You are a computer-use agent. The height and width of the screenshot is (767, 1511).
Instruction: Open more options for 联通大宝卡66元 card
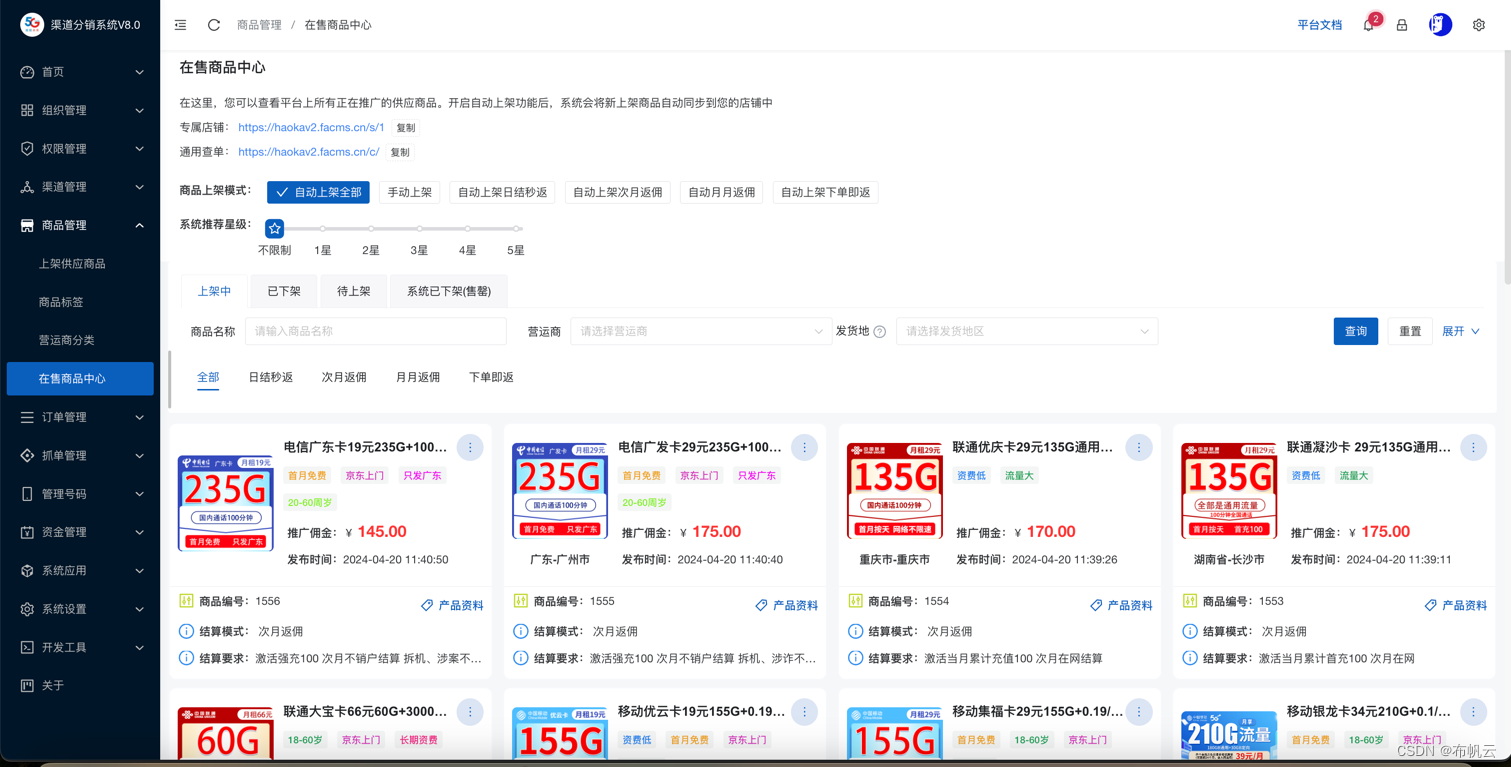pyautogui.click(x=470, y=712)
